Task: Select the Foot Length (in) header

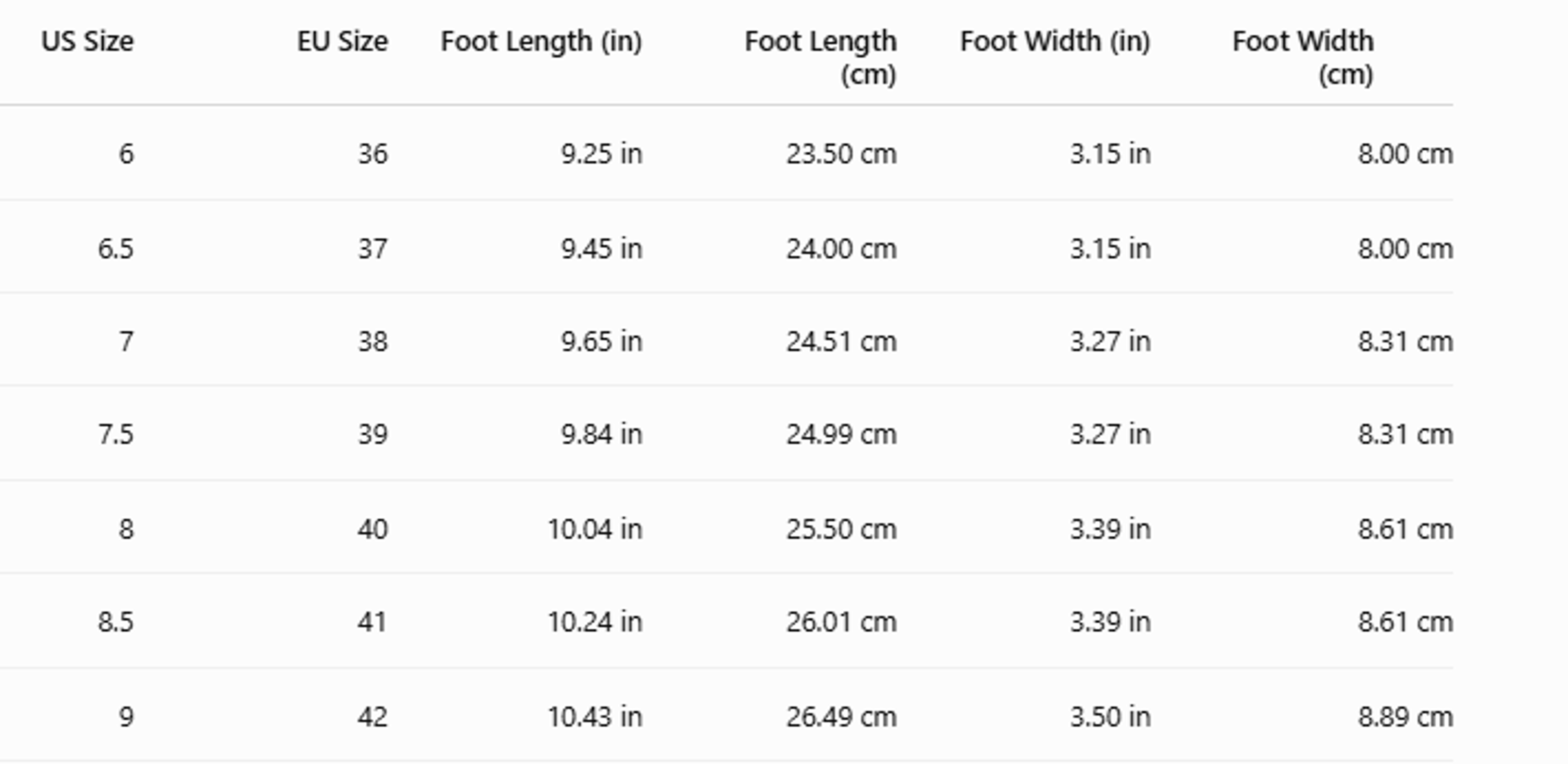Action: [x=542, y=42]
